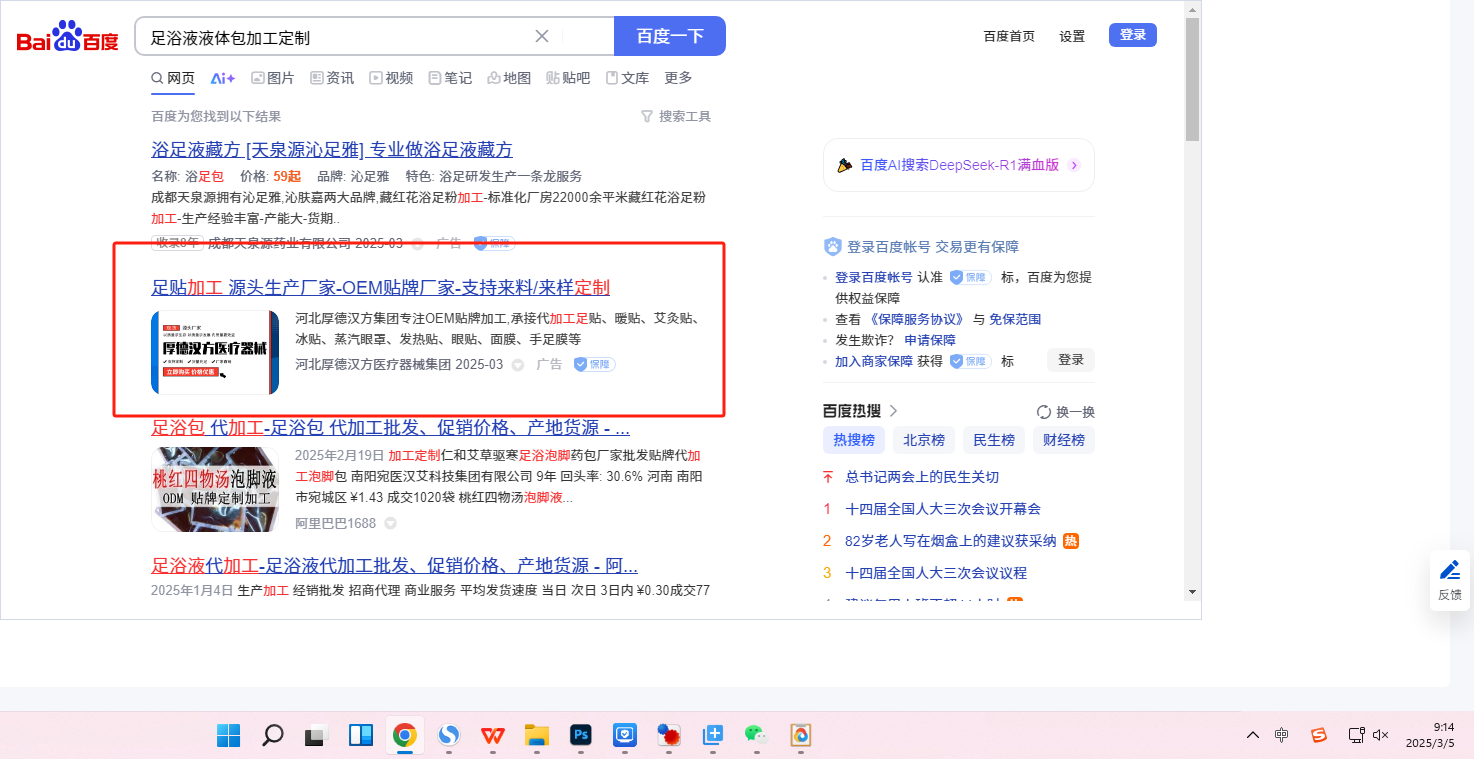Open the 足贴加工 源头生产厂家 result link
The image size is (1474, 759).
(380, 288)
